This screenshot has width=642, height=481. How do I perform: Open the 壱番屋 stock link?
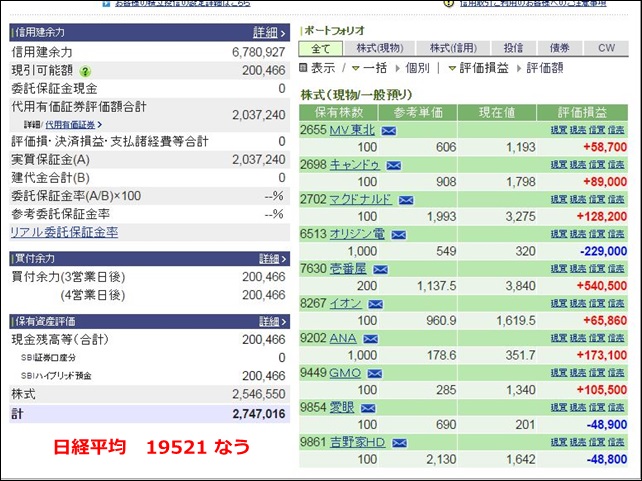pos(348,269)
